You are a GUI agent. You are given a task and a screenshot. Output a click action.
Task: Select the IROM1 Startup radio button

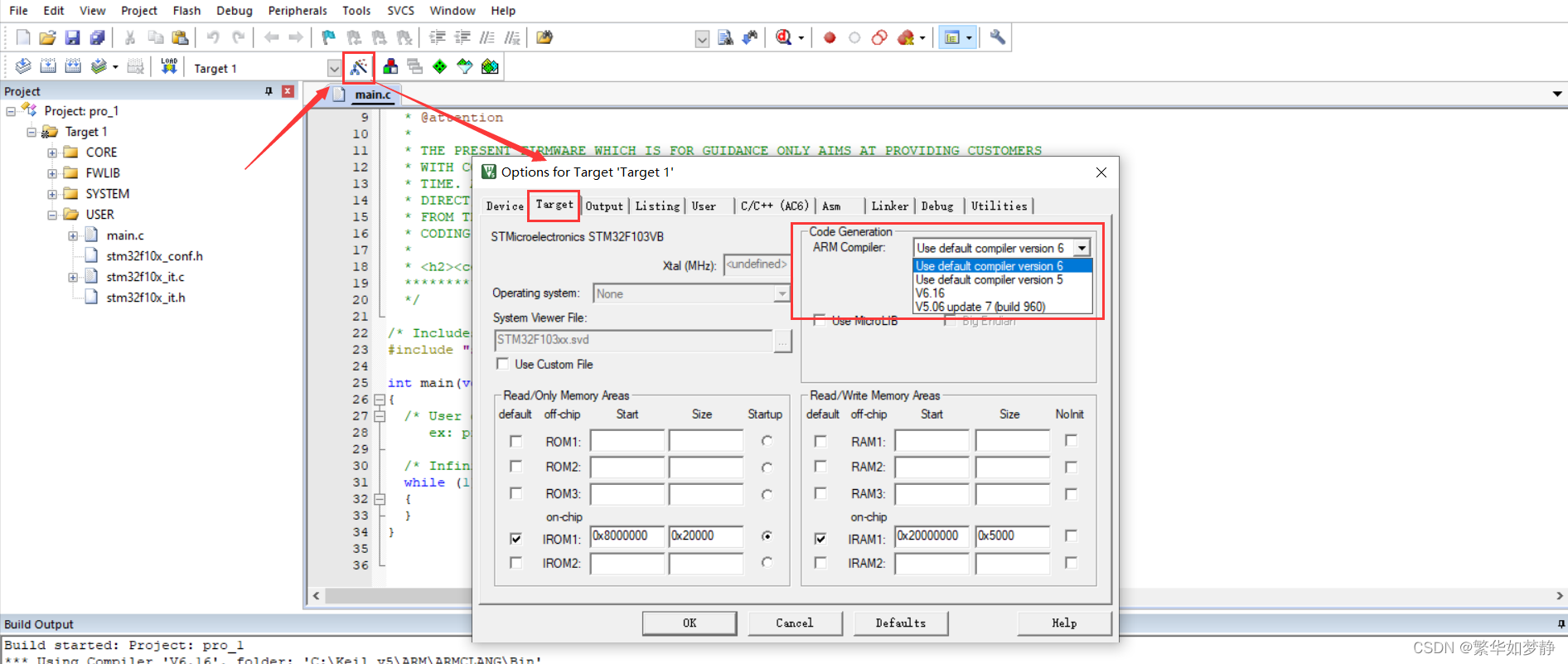767,536
